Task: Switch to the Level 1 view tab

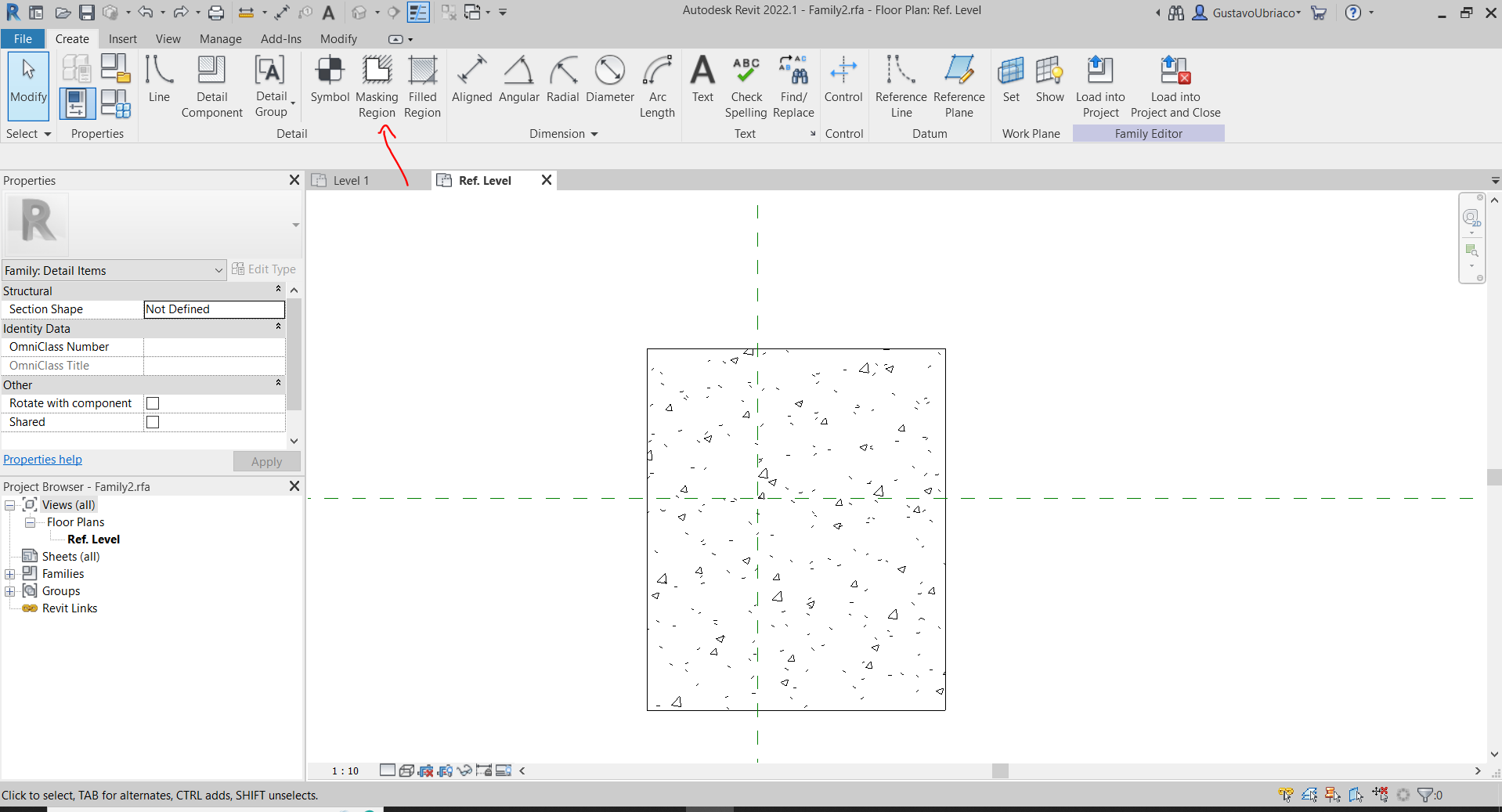Action: 349,180
